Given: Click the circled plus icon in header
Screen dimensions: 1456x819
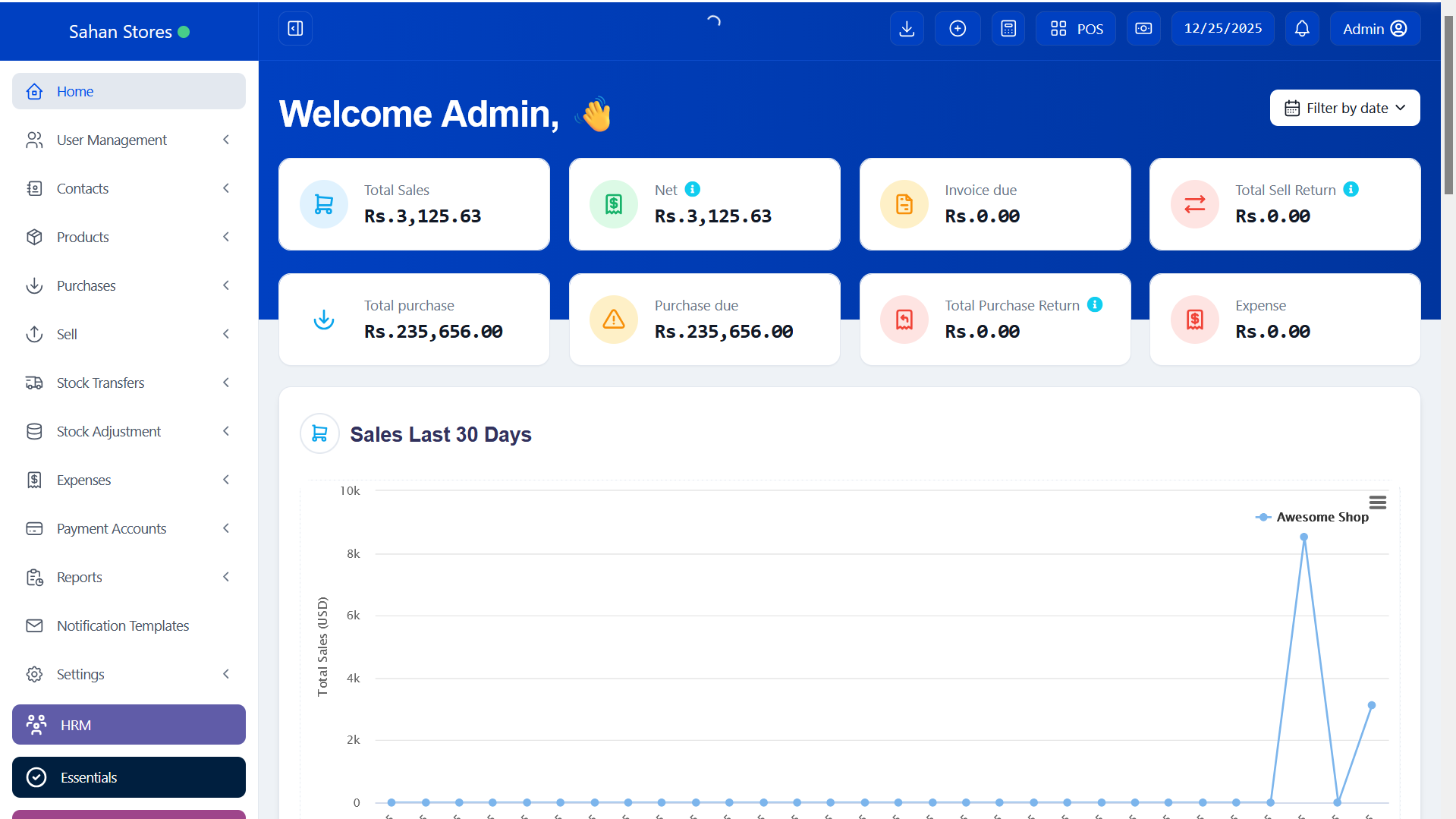Looking at the screenshot, I should pos(958,29).
